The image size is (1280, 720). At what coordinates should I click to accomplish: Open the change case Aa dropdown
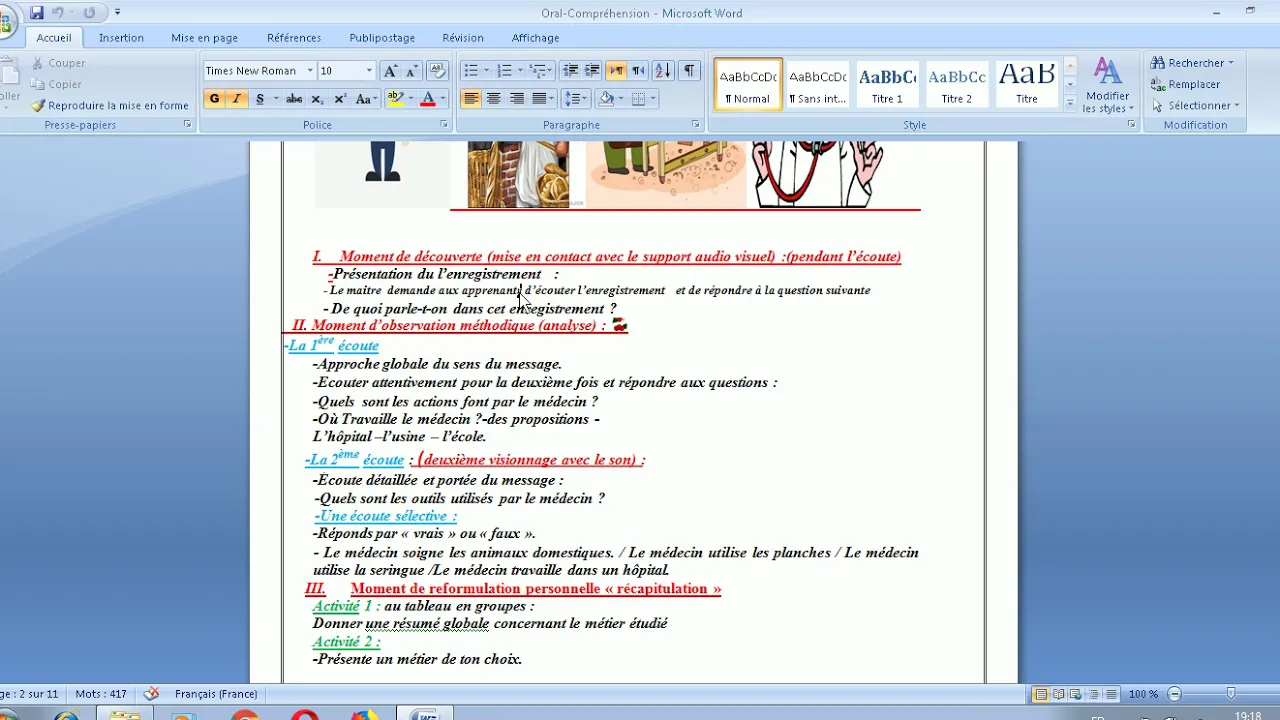point(365,99)
